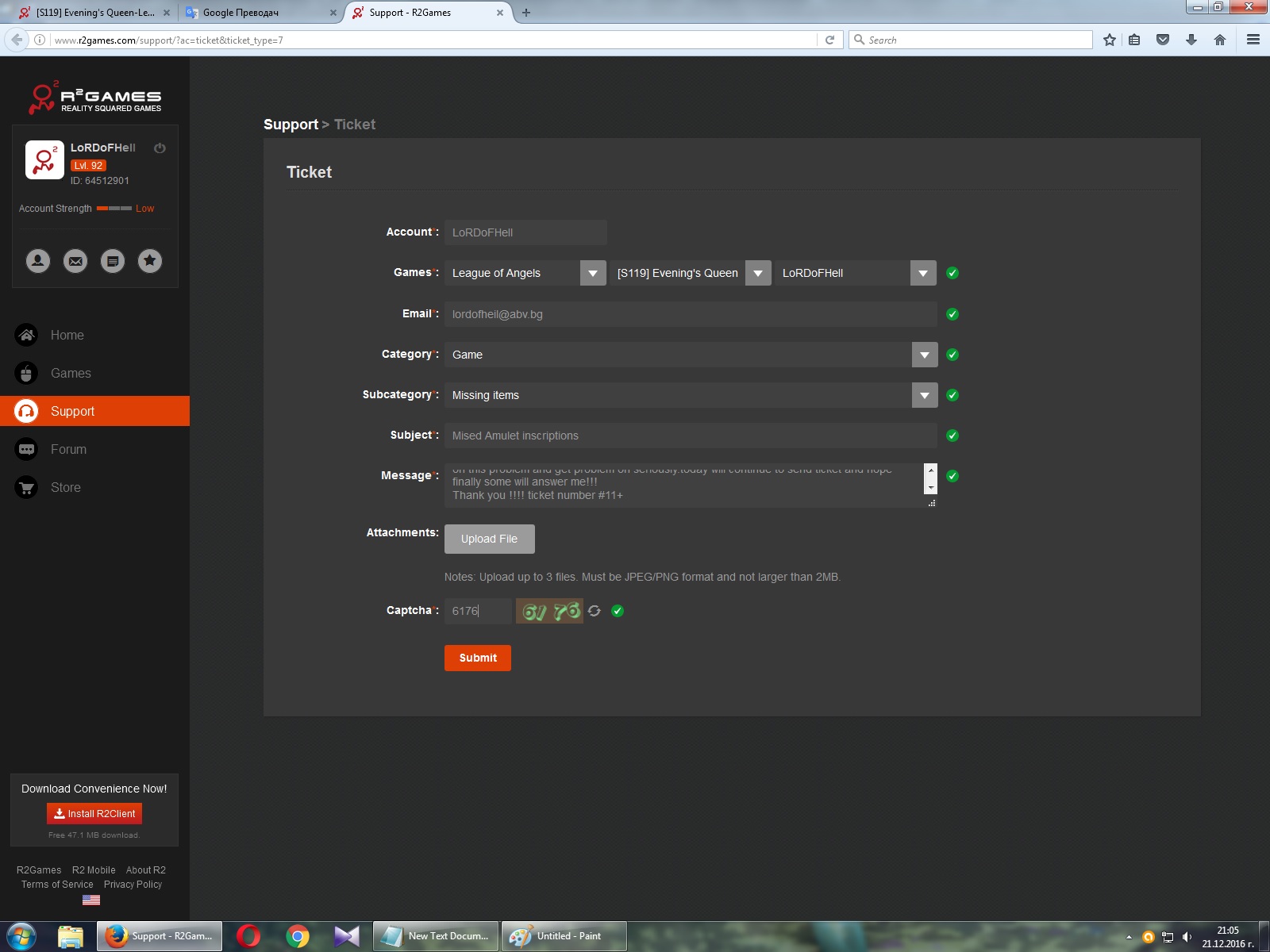The image size is (1270, 952).
Task: Open the Category dropdown showing Game
Action: [925, 355]
